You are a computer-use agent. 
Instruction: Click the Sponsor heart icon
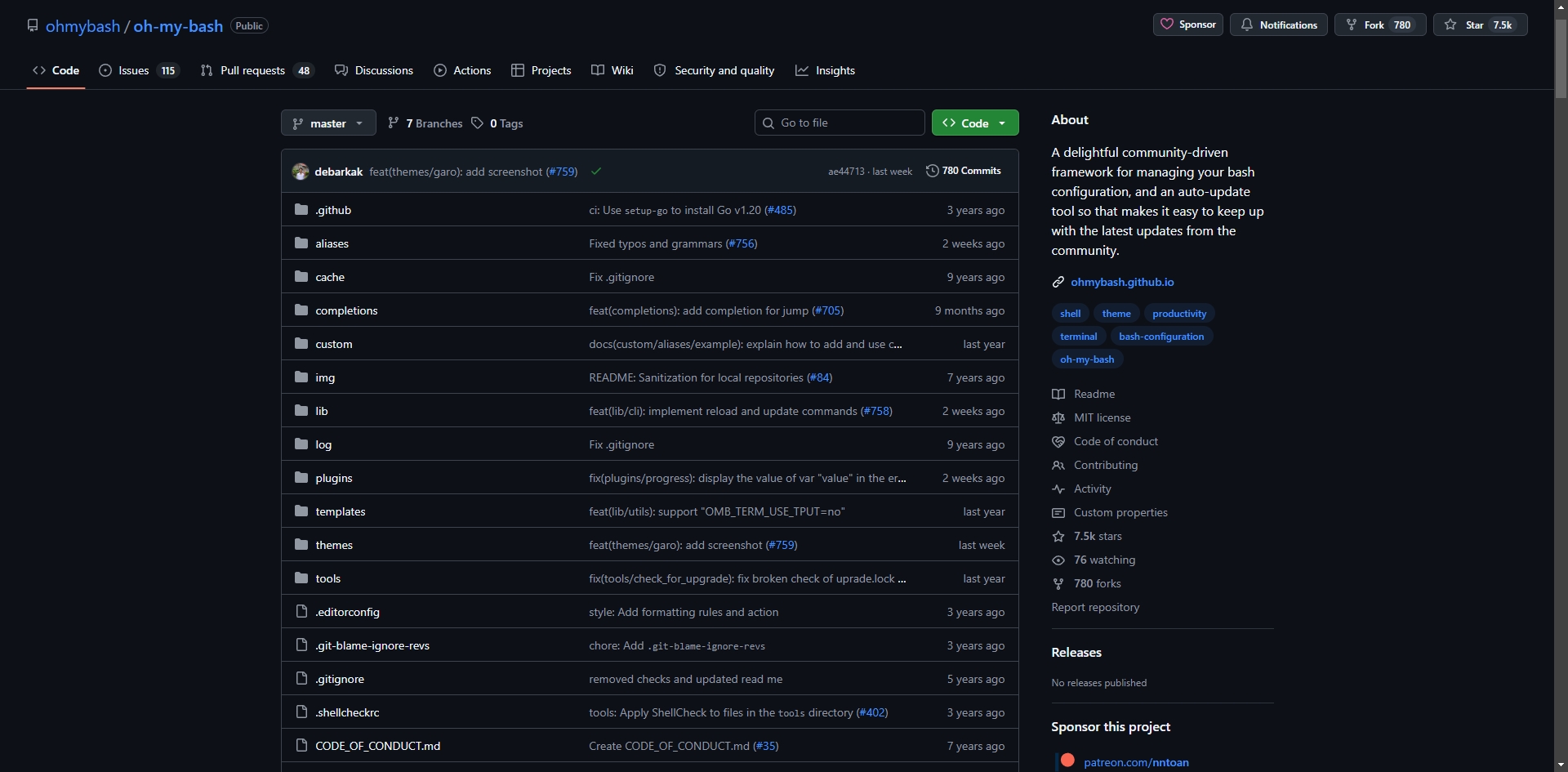click(1167, 25)
